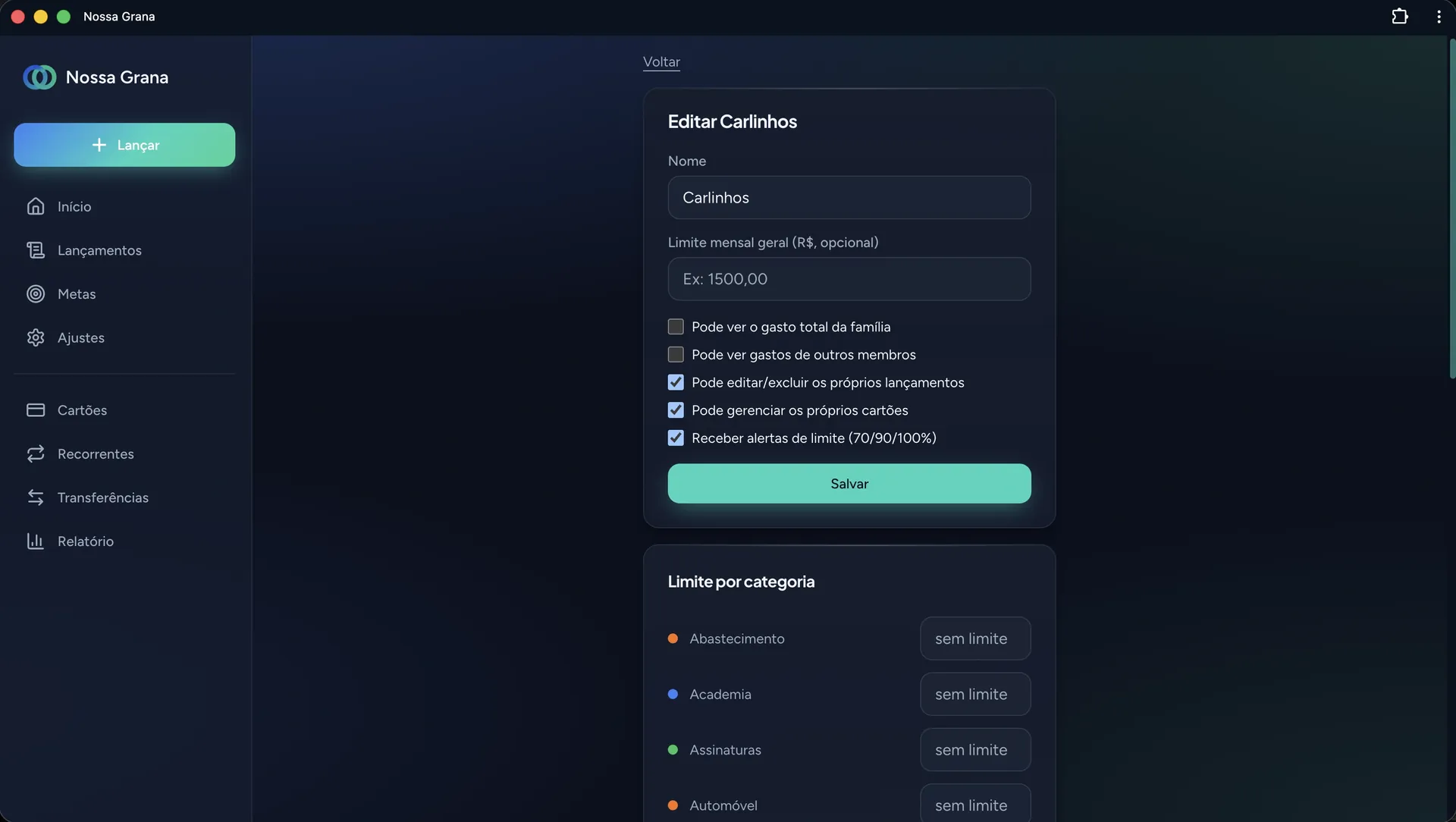Disable 'Receber alertas de limite' checkbox
1456x822 pixels.
click(676, 438)
